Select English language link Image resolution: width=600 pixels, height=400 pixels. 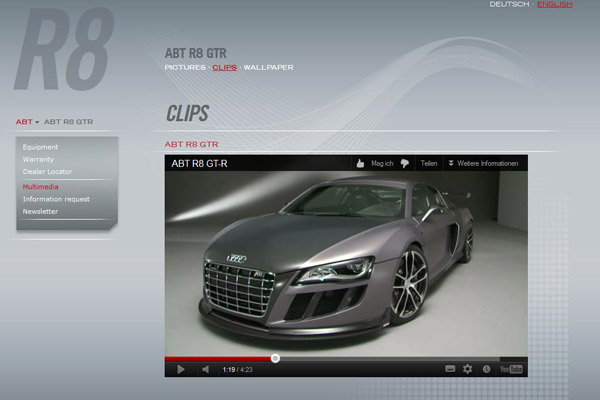pos(554,5)
